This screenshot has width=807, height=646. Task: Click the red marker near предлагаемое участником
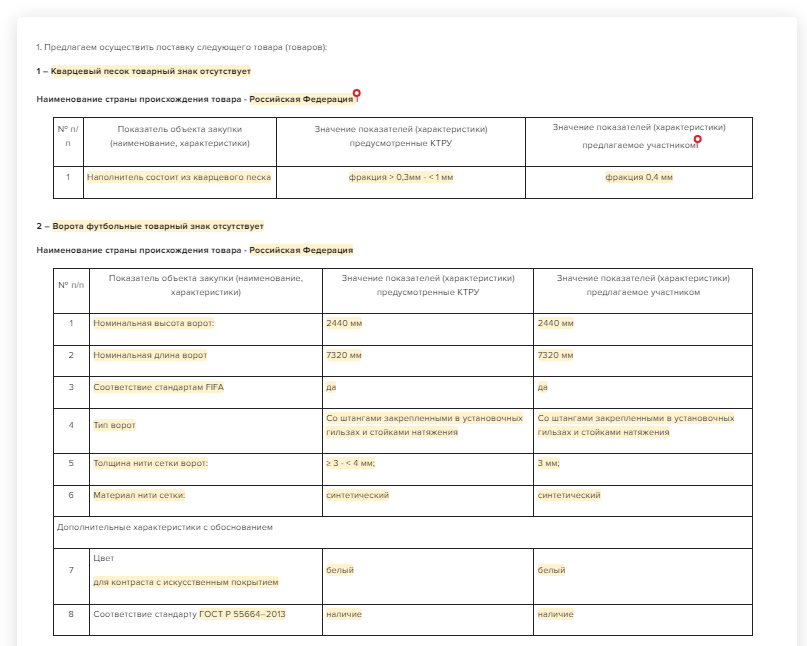point(697,140)
